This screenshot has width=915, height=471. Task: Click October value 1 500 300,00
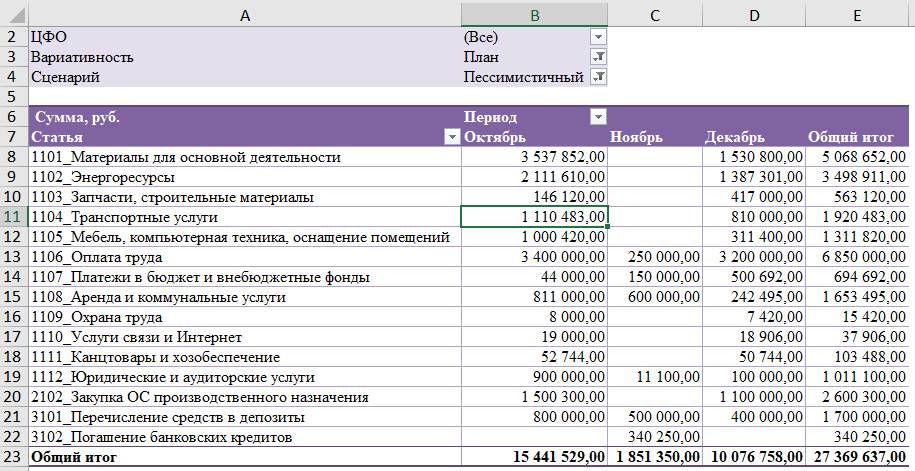pos(535,397)
